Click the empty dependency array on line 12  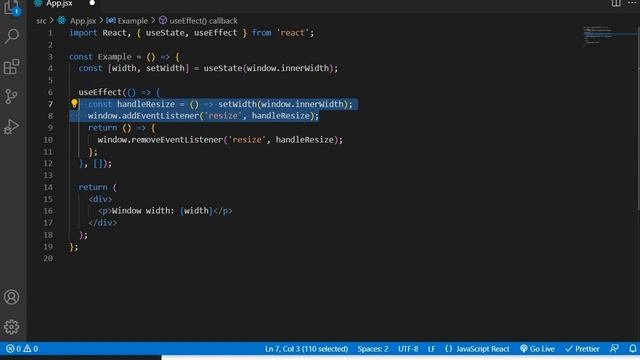click(98, 164)
